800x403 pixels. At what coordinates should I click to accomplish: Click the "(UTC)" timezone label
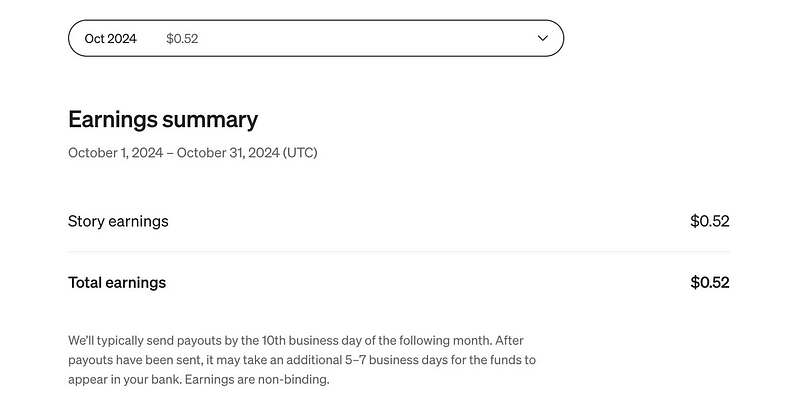300,153
